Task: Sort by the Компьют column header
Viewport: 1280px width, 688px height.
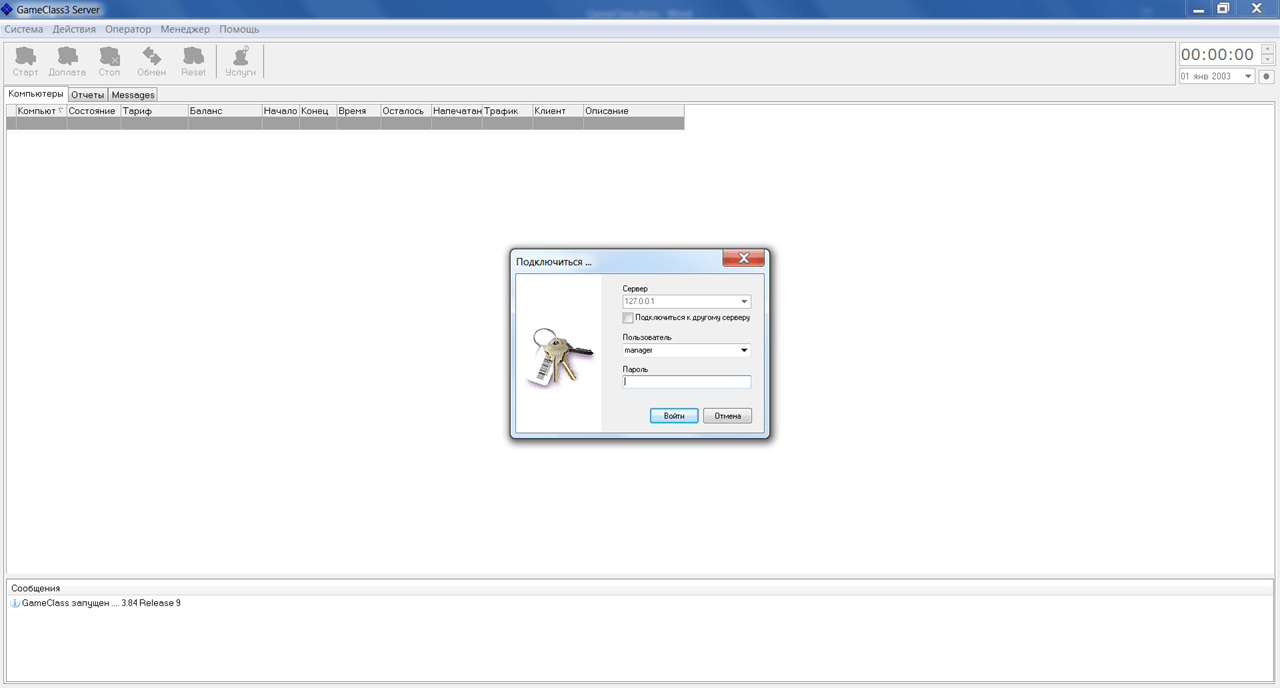Action: tap(41, 111)
